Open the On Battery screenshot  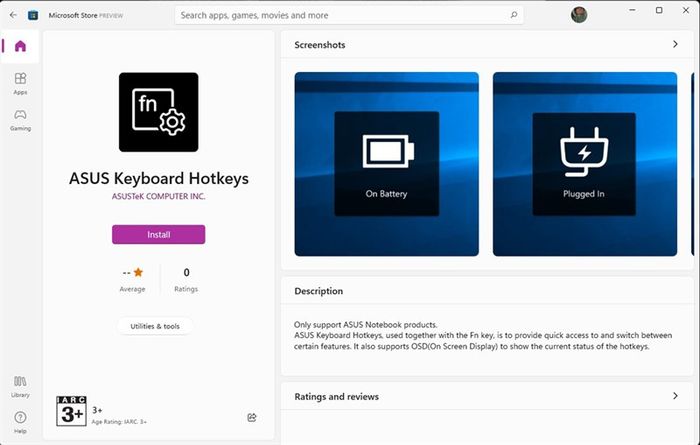[387, 164]
